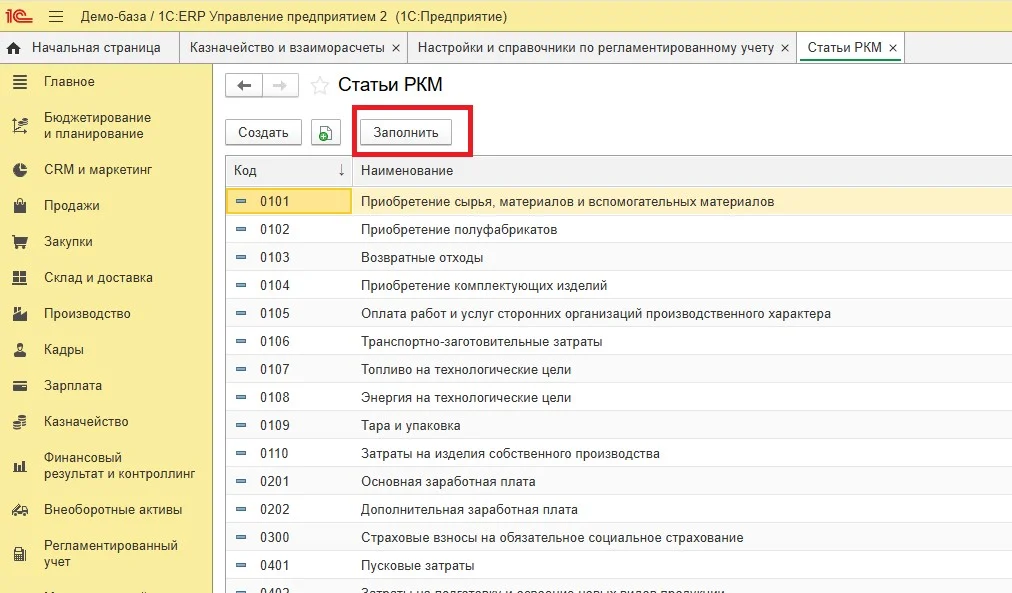Click the Кадры person icon

[x=20, y=350]
